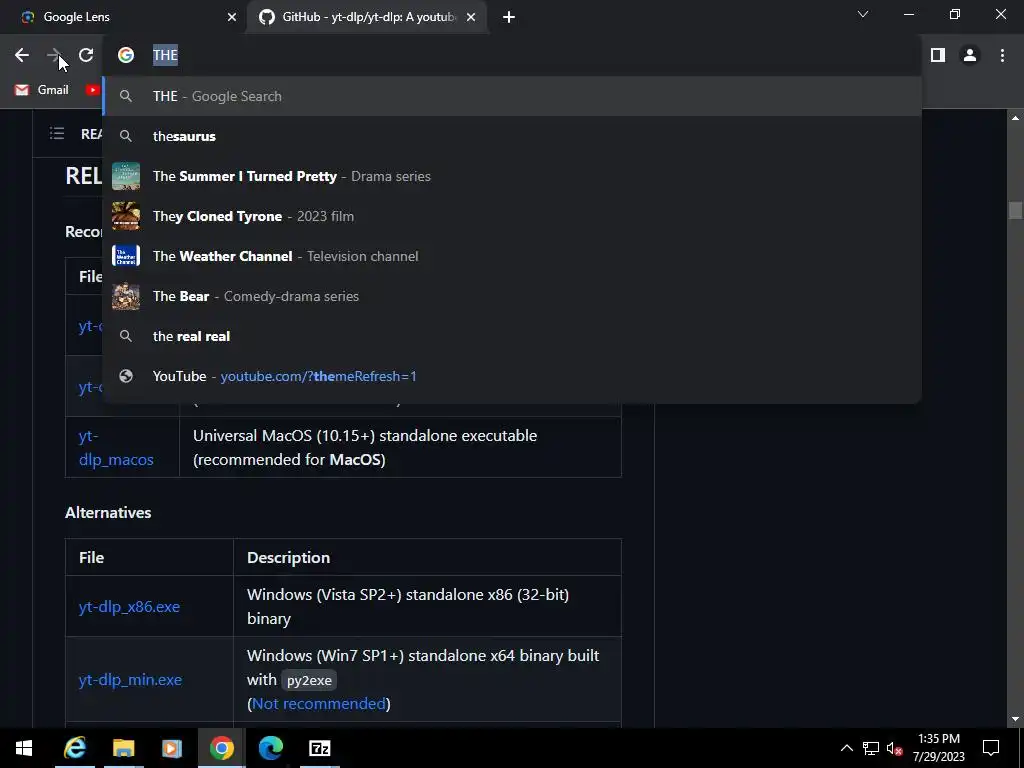Select the 'thesaurus' suggestion
Viewport: 1024px width, 768px height.
click(512, 136)
